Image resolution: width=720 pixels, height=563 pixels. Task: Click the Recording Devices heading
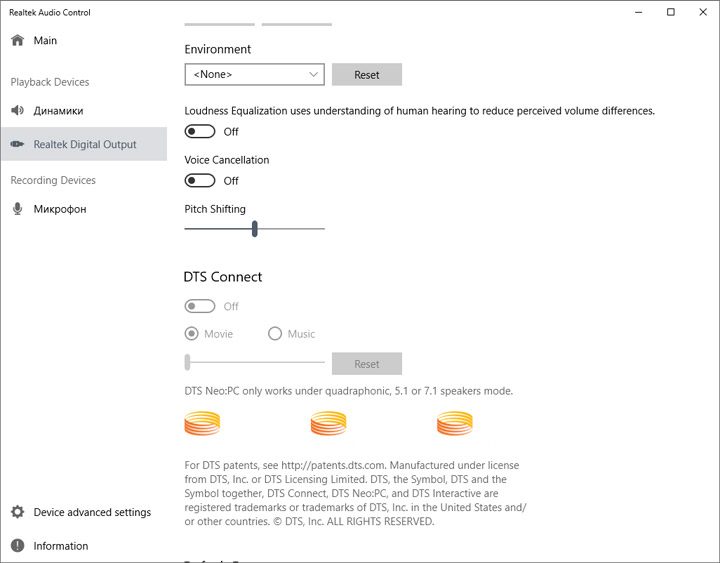[x=53, y=180]
